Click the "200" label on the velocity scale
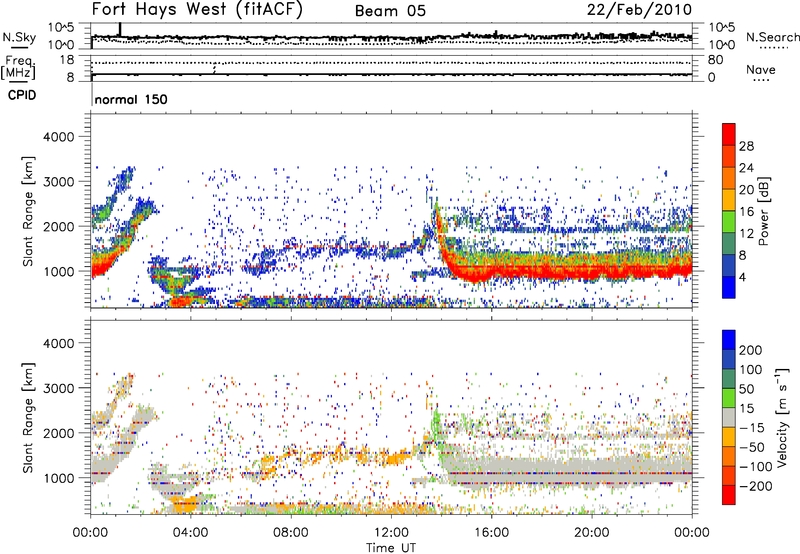This screenshot has height=554, width=800. point(751,350)
